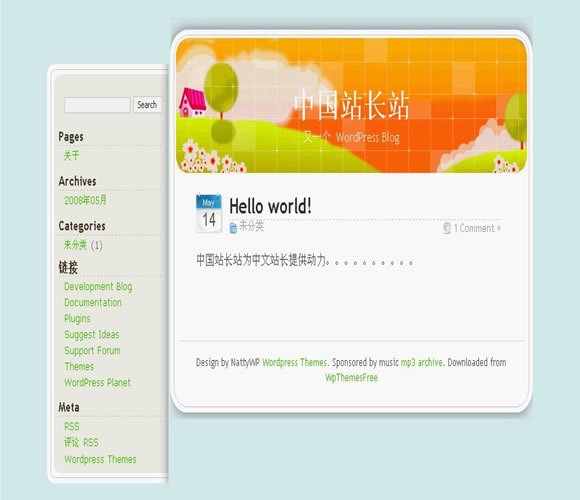Visit the Development Blog link
The image size is (580, 500).
tap(98, 287)
